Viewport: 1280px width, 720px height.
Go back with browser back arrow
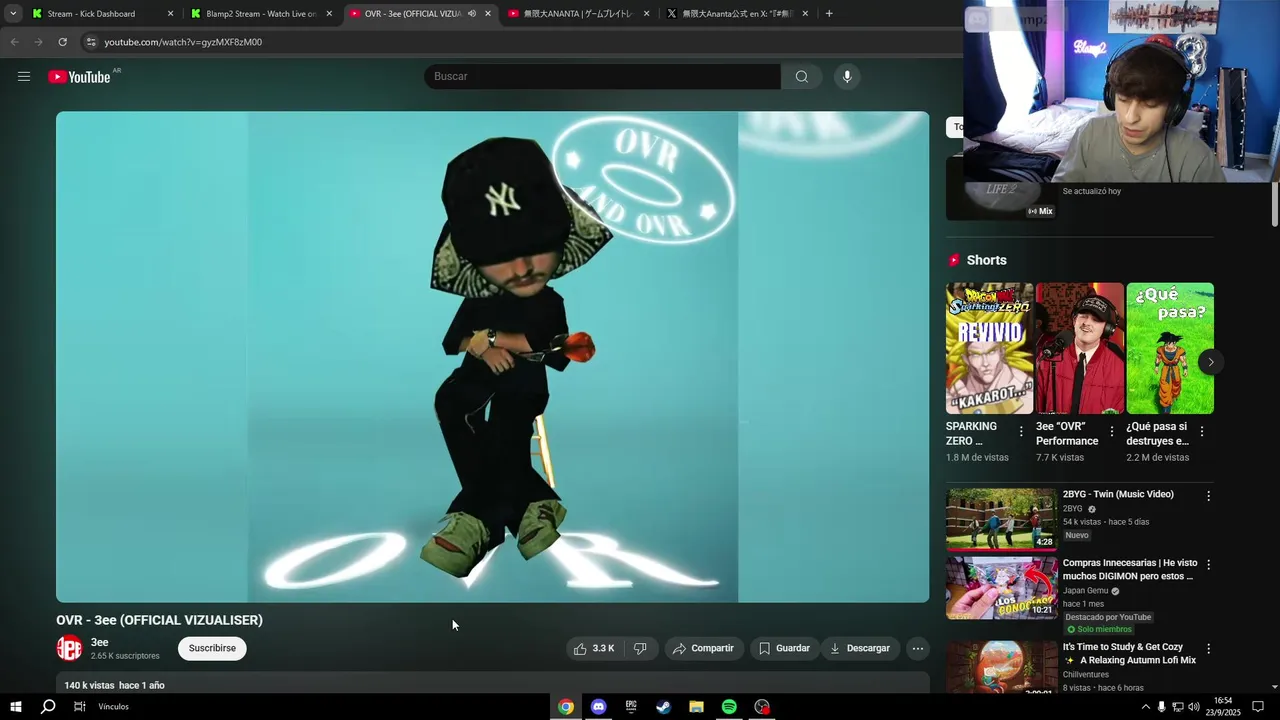(14, 42)
